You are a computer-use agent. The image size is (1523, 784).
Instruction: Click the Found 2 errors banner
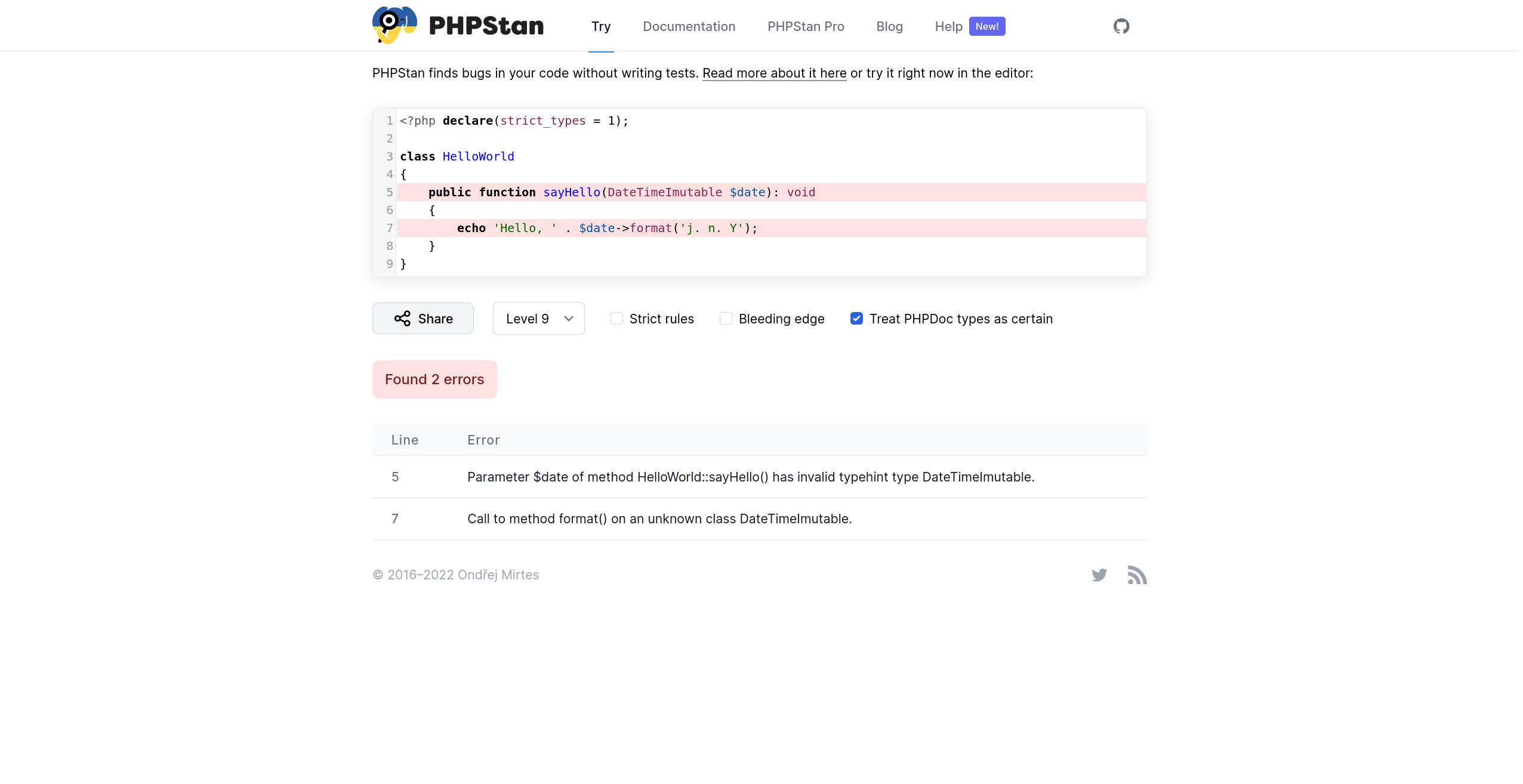pyautogui.click(x=434, y=379)
